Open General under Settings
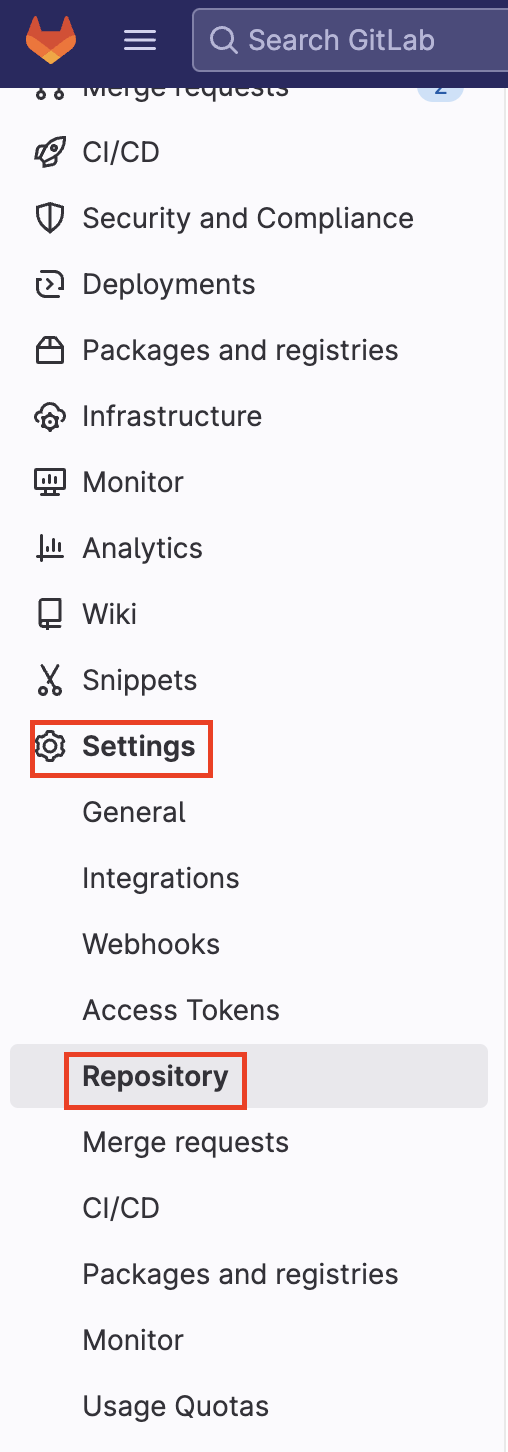The height and width of the screenshot is (1452, 508). (x=134, y=812)
